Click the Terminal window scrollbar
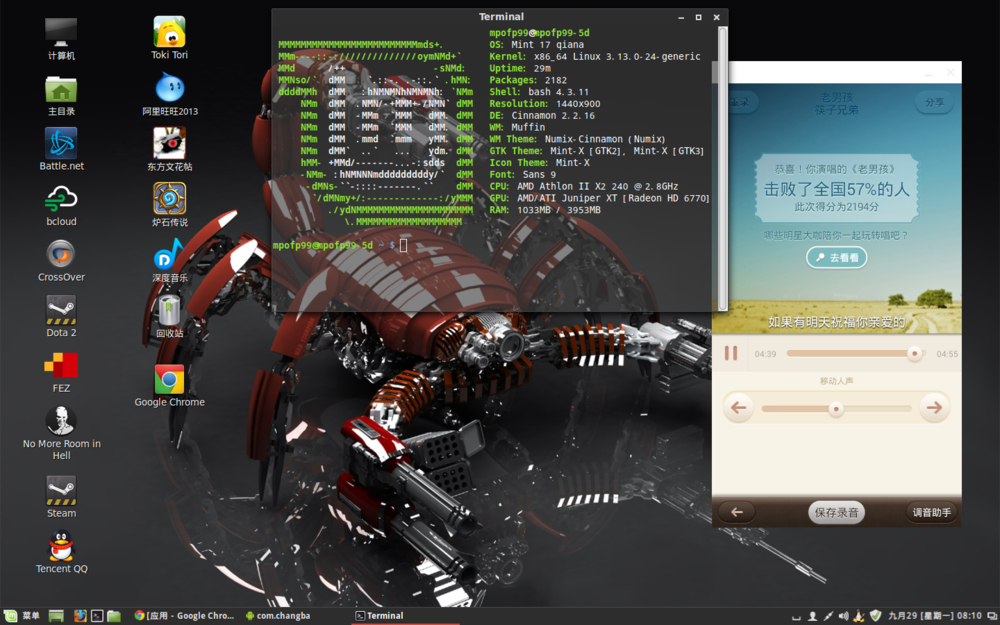Image resolution: width=1000 pixels, height=625 pixels. click(723, 169)
